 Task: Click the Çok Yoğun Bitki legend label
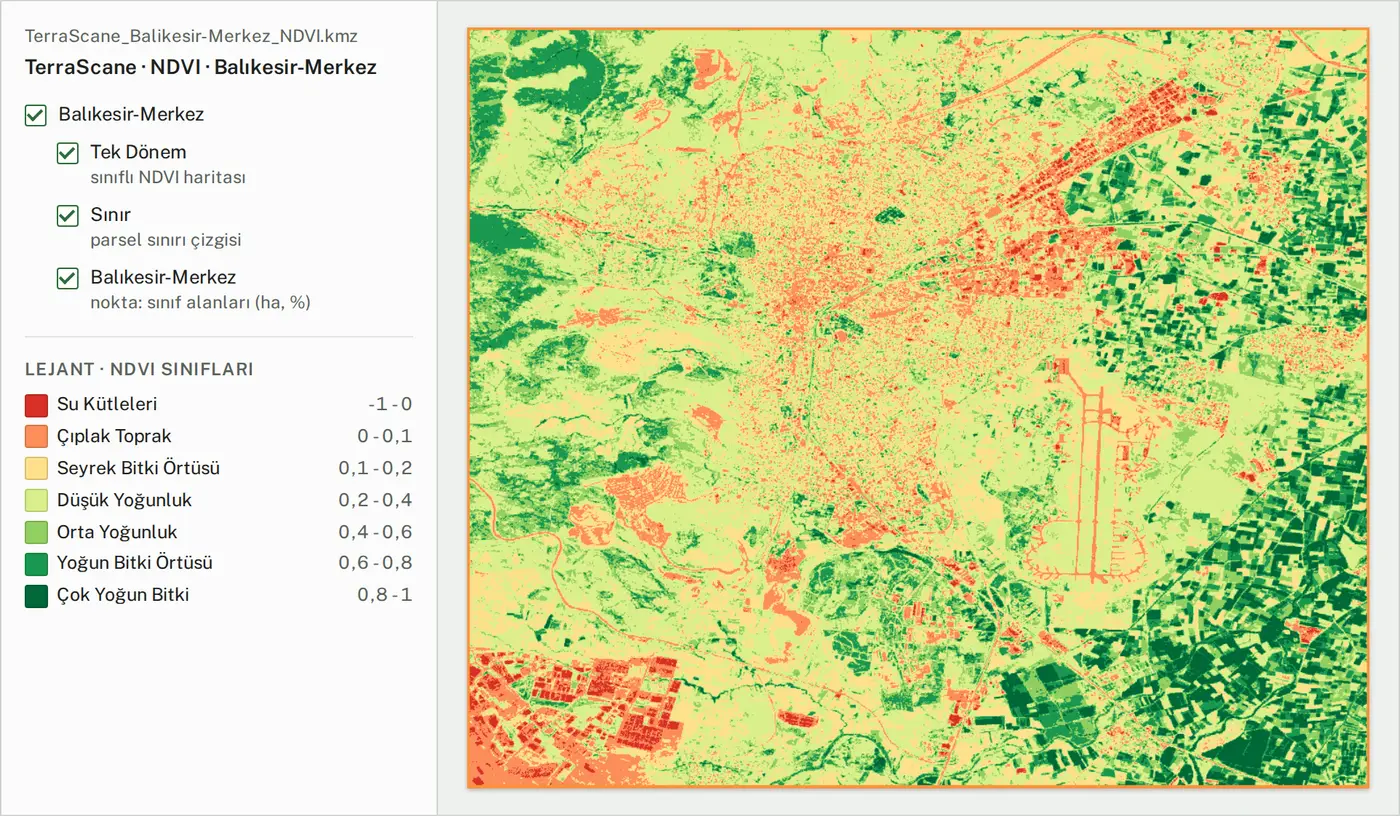click(x=123, y=595)
